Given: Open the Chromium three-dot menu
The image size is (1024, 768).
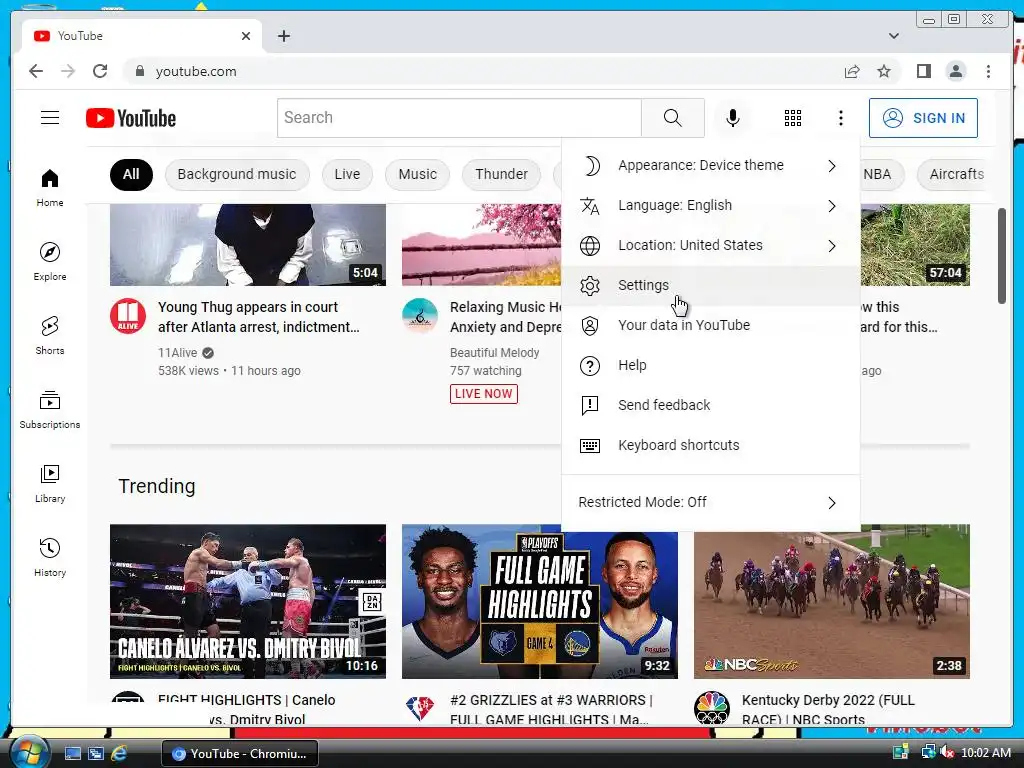Looking at the screenshot, I should pos(988,71).
